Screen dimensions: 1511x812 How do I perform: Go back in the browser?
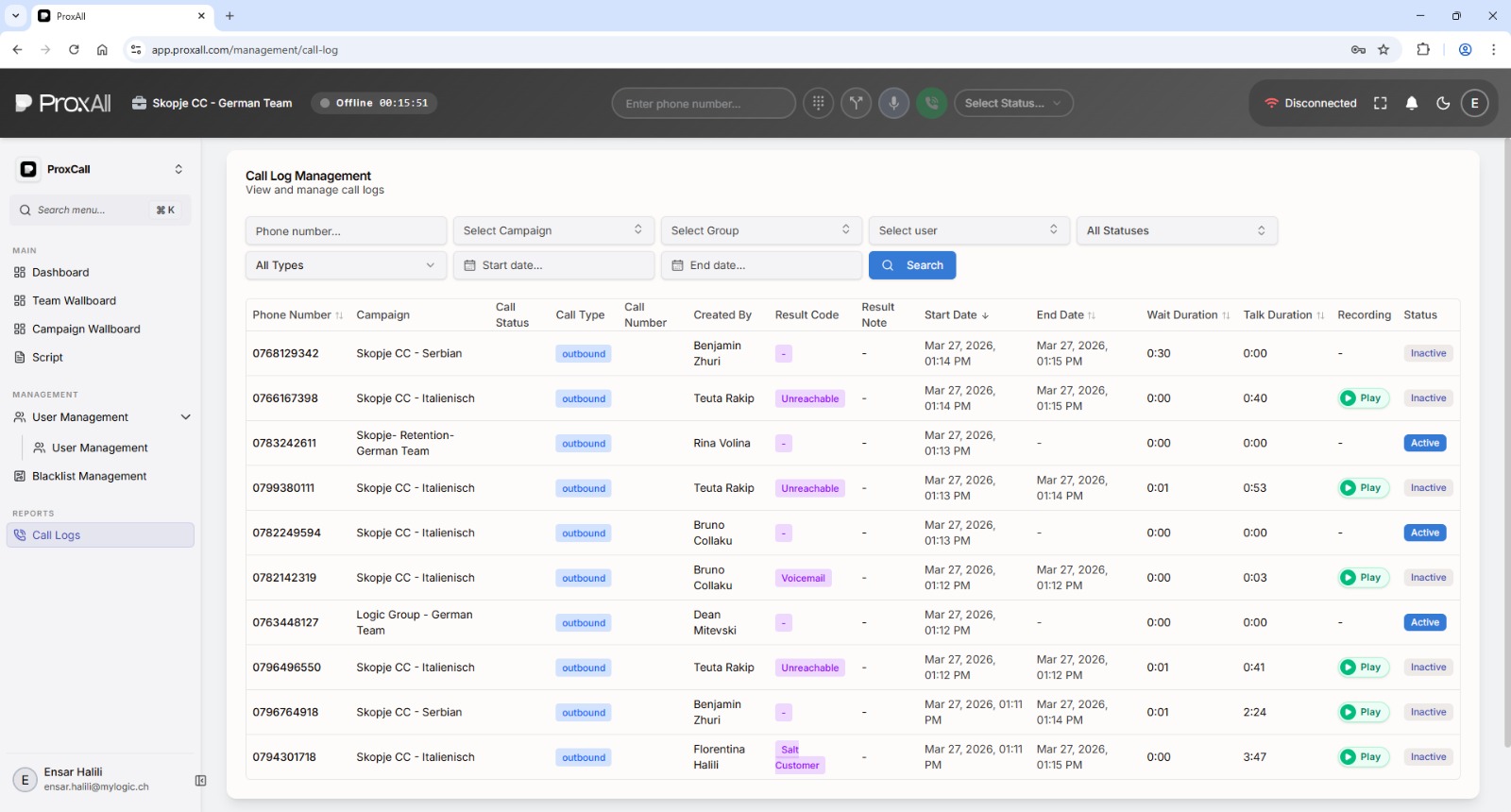click(17, 49)
